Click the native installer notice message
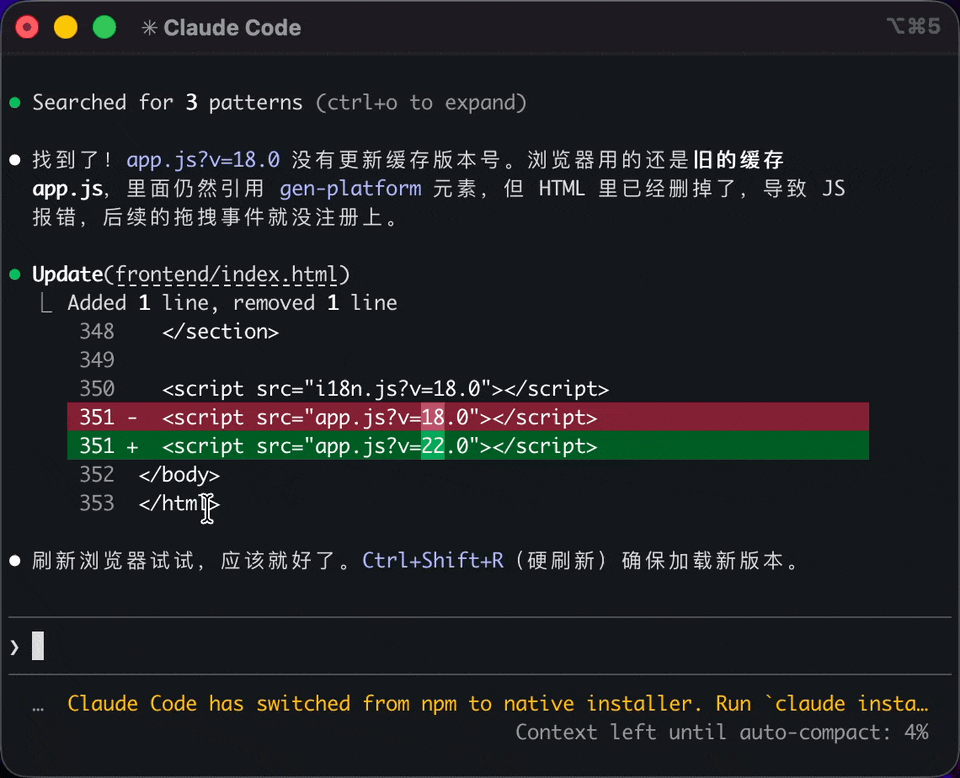This screenshot has width=960, height=778. click(x=498, y=703)
